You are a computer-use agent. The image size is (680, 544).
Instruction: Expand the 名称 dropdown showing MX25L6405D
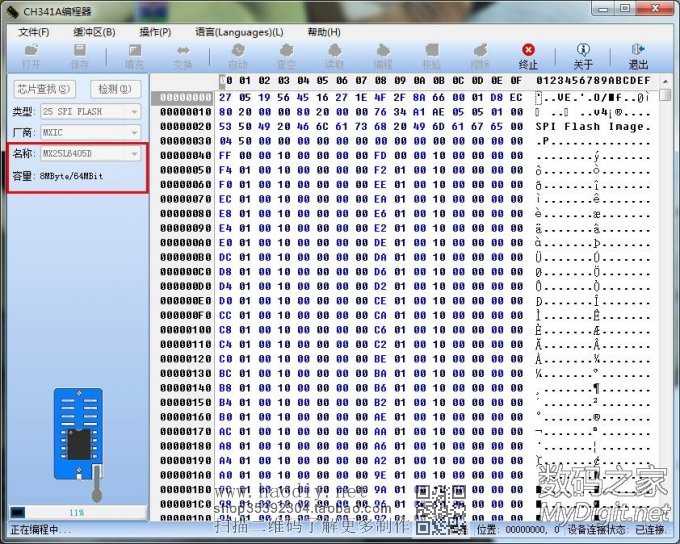pos(90,154)
